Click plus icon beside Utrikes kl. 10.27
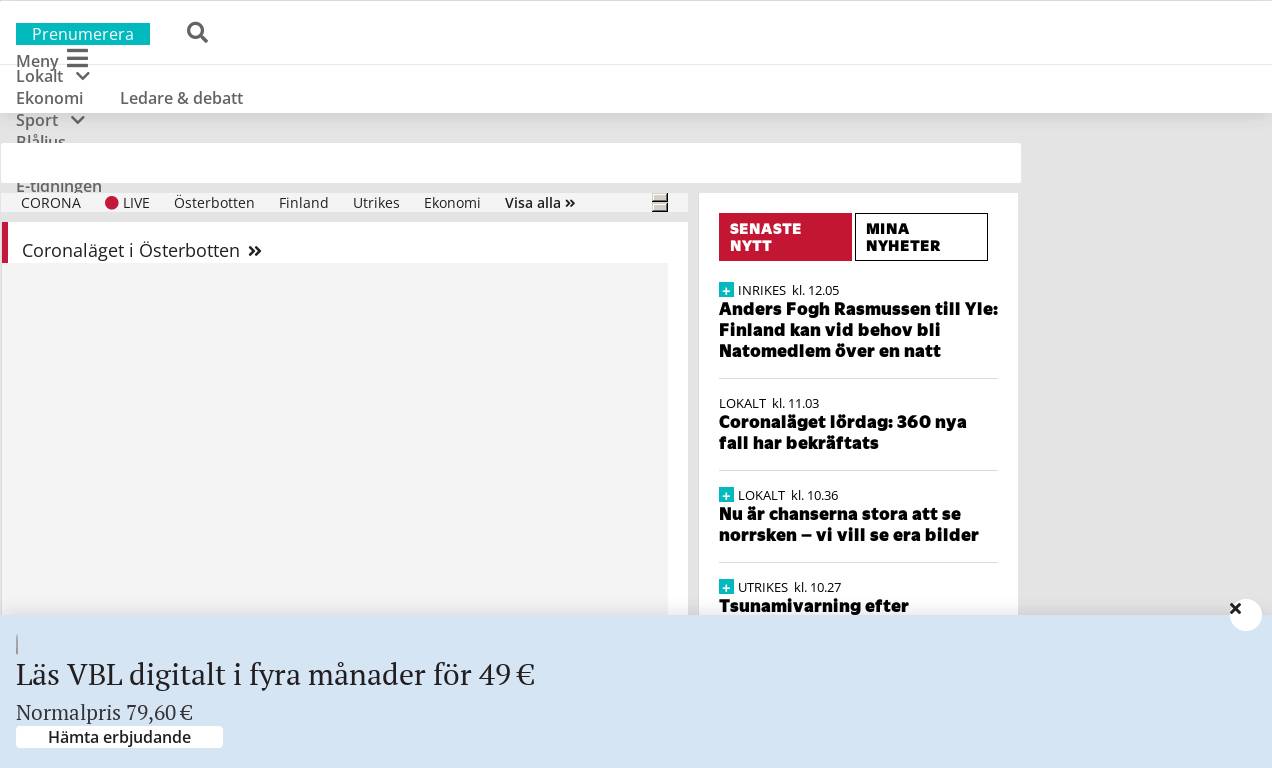This screenshot has width=1272, height=768. [x=726, y=587]
